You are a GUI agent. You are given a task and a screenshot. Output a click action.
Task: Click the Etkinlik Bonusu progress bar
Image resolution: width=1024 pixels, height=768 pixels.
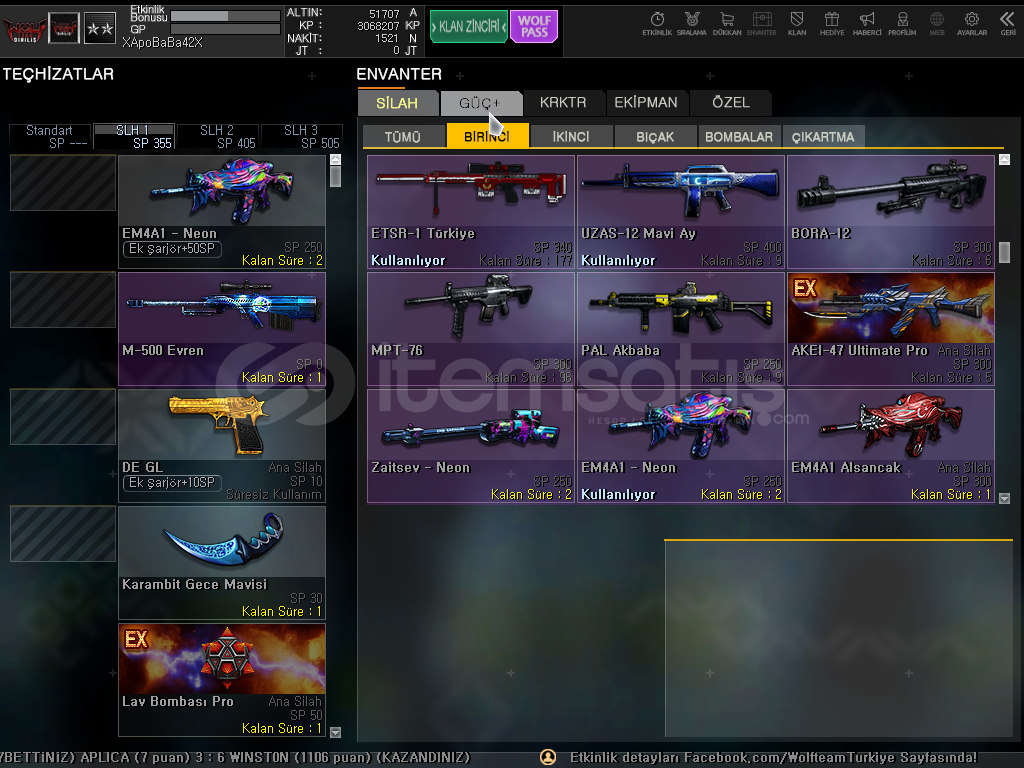coord(225,16)
